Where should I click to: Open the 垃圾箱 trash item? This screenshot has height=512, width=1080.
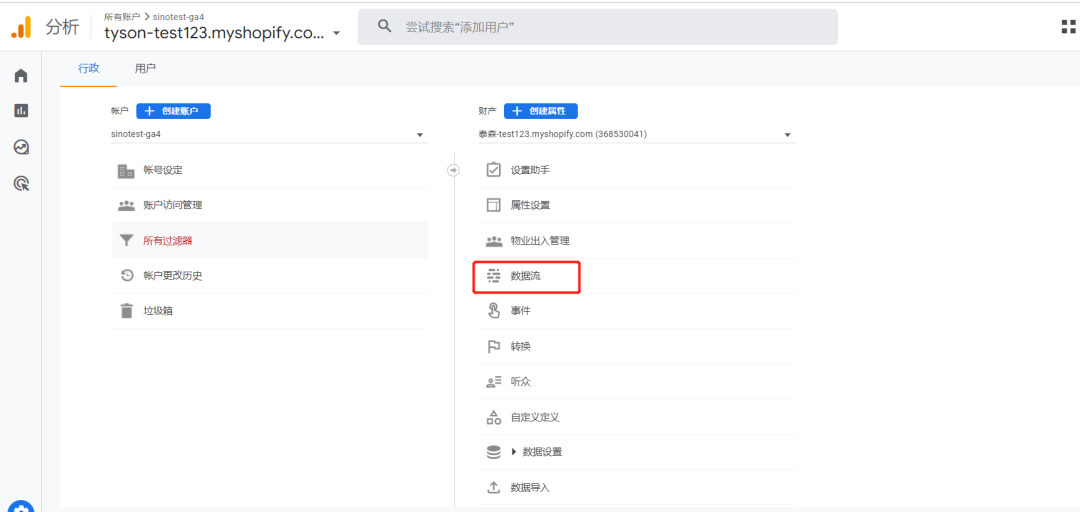pyautogui.click(x=158, y=311)
